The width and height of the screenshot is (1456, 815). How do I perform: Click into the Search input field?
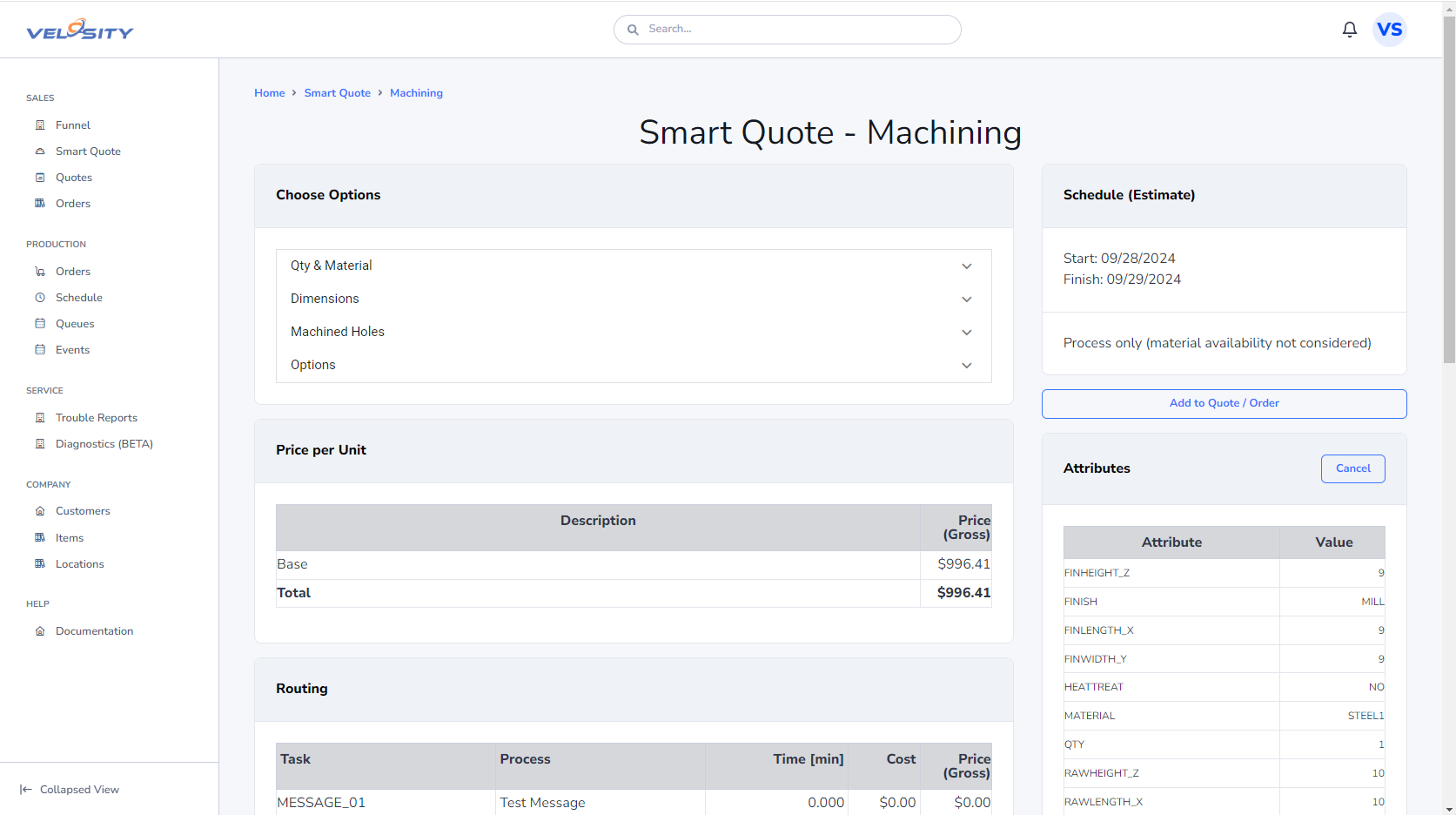pyautogui.click(x=796, y=30)
